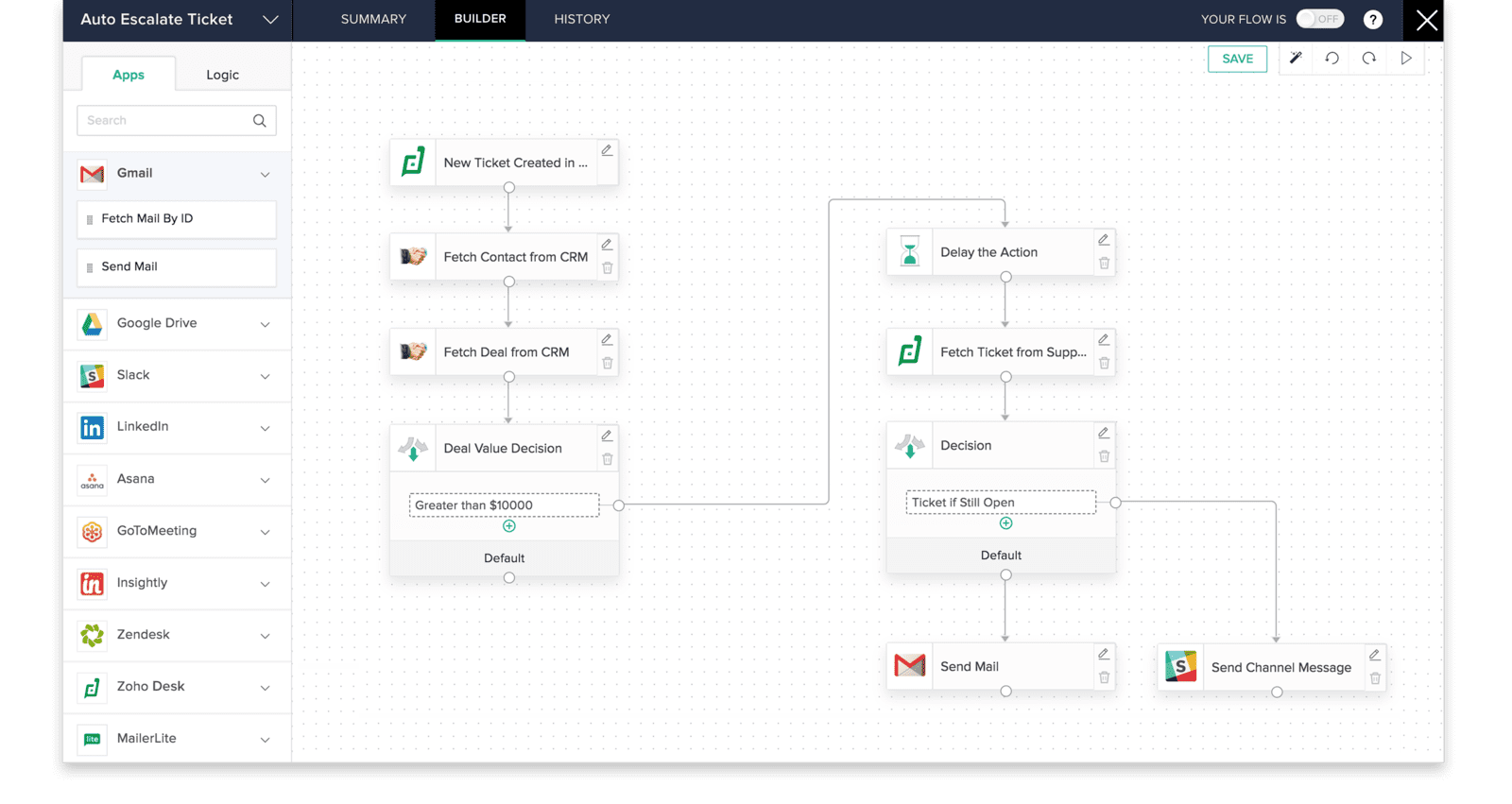Image resolution: width=1512 pixels, height=804 pixels.
Task: Add a condition below Ticket if Still Open
Action: coord(1005,523)
